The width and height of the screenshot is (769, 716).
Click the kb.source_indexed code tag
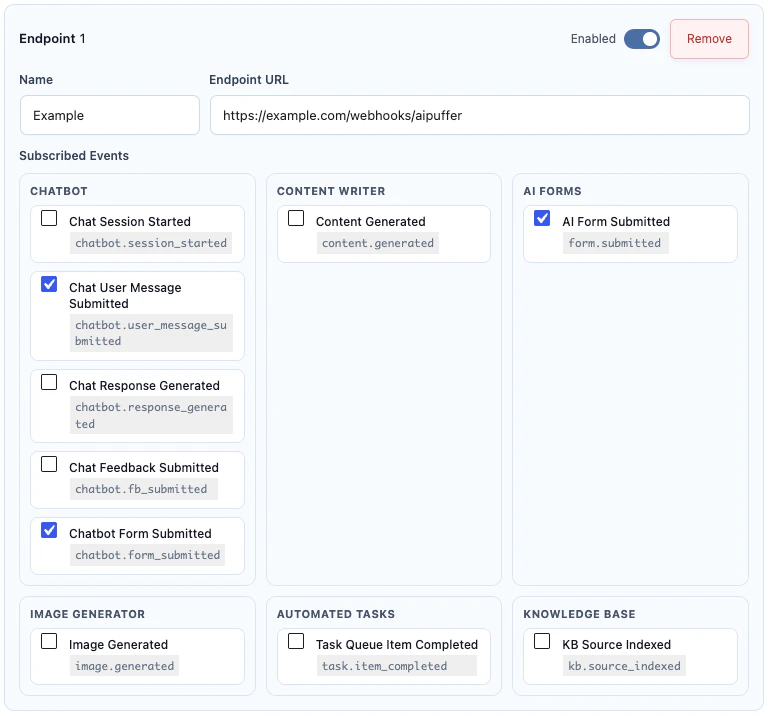click(624, 666)
